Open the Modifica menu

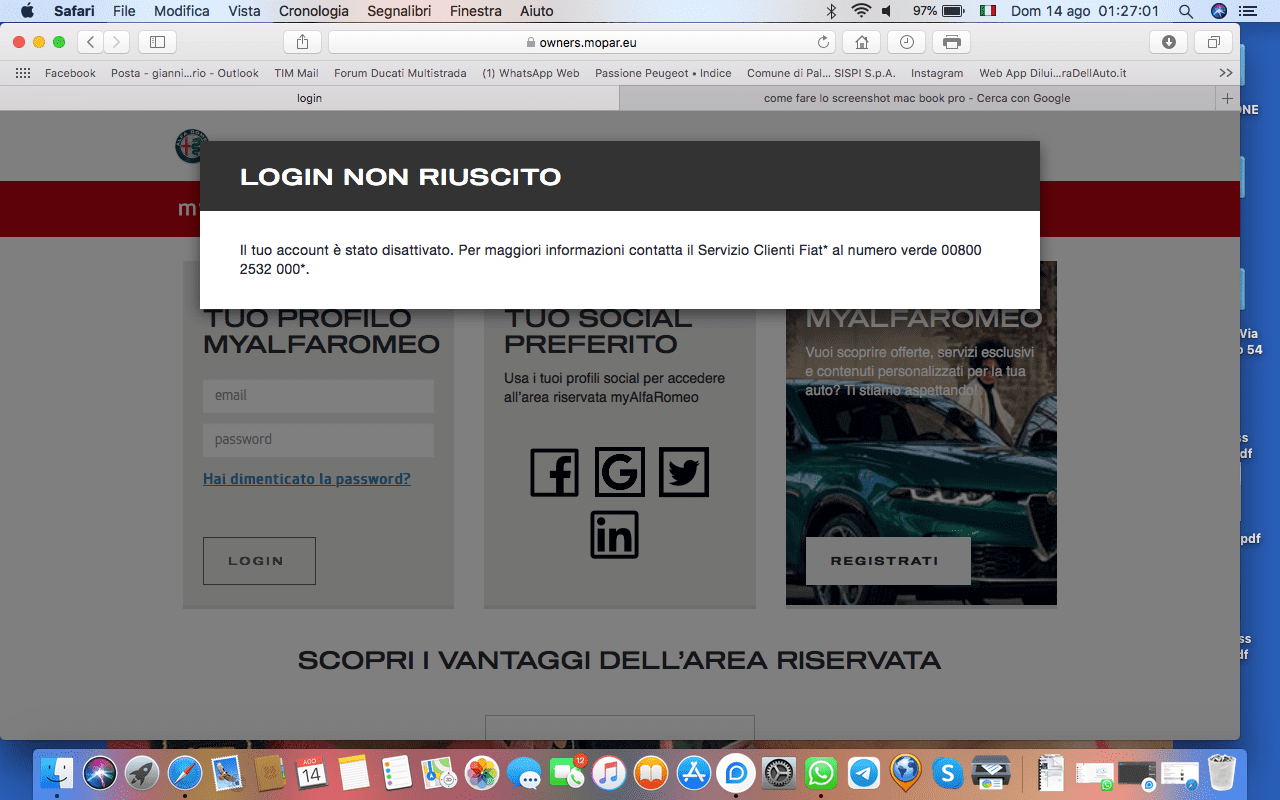click(182, 11)
